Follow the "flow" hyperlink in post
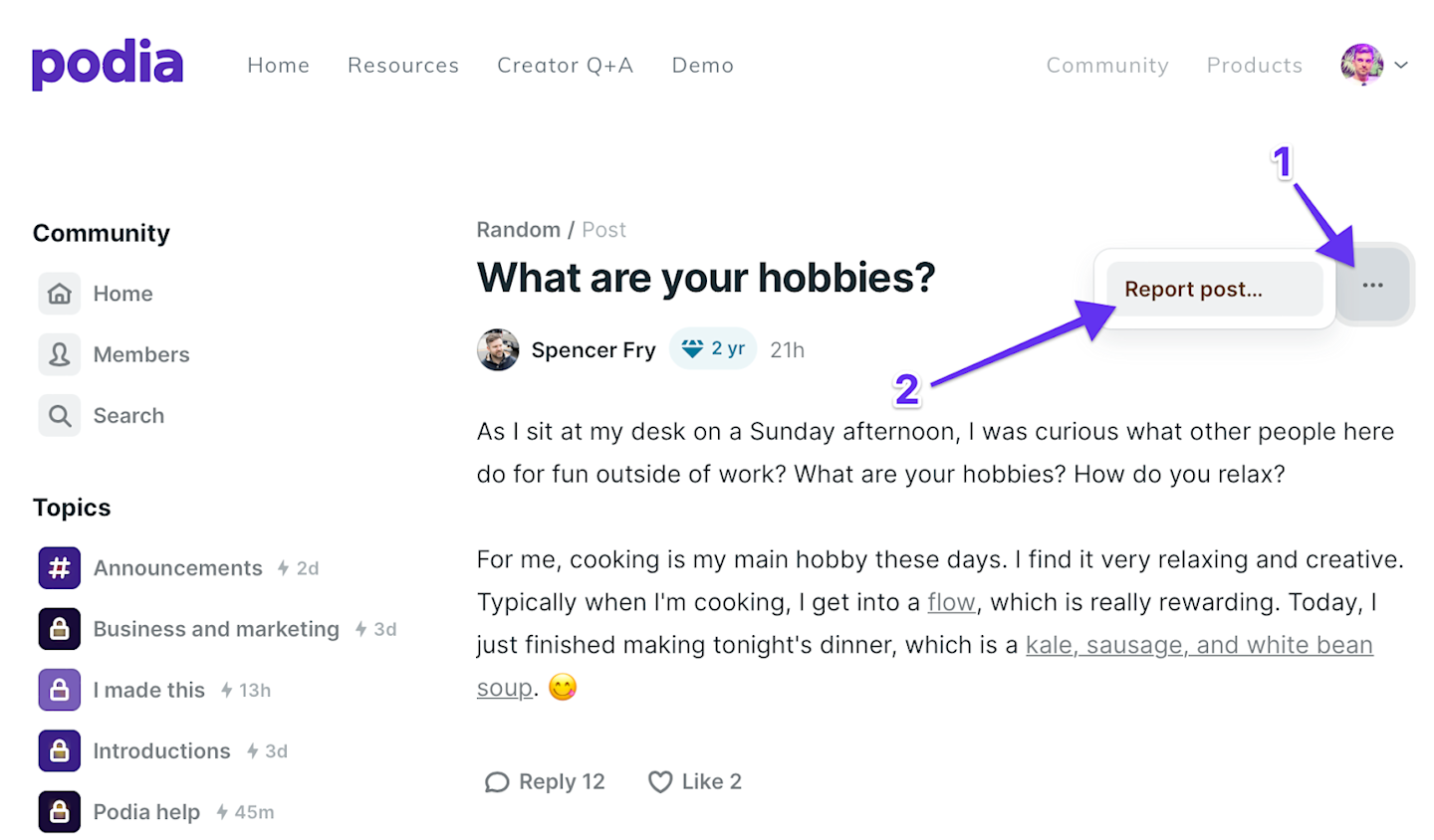The width and height of the screenshot is (1434, 840). pyautogui.click(x=951, y=602)
